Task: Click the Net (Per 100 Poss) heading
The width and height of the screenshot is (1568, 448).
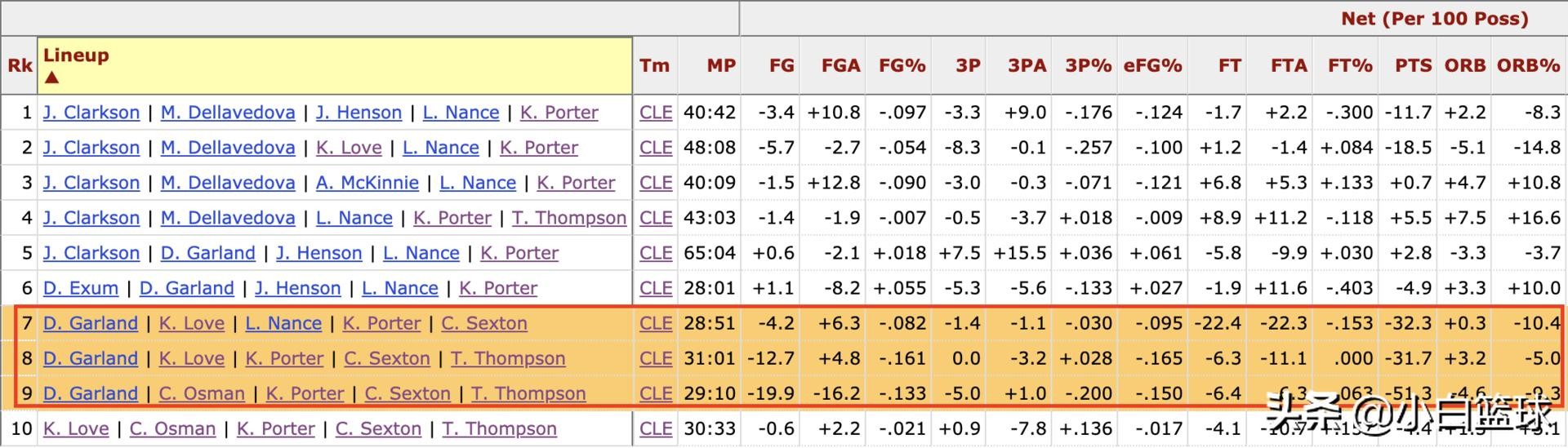Action: (x=1434, y=19)
